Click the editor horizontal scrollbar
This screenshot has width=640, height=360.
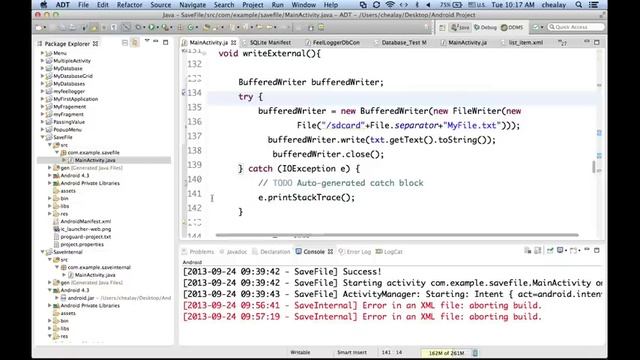397,235
